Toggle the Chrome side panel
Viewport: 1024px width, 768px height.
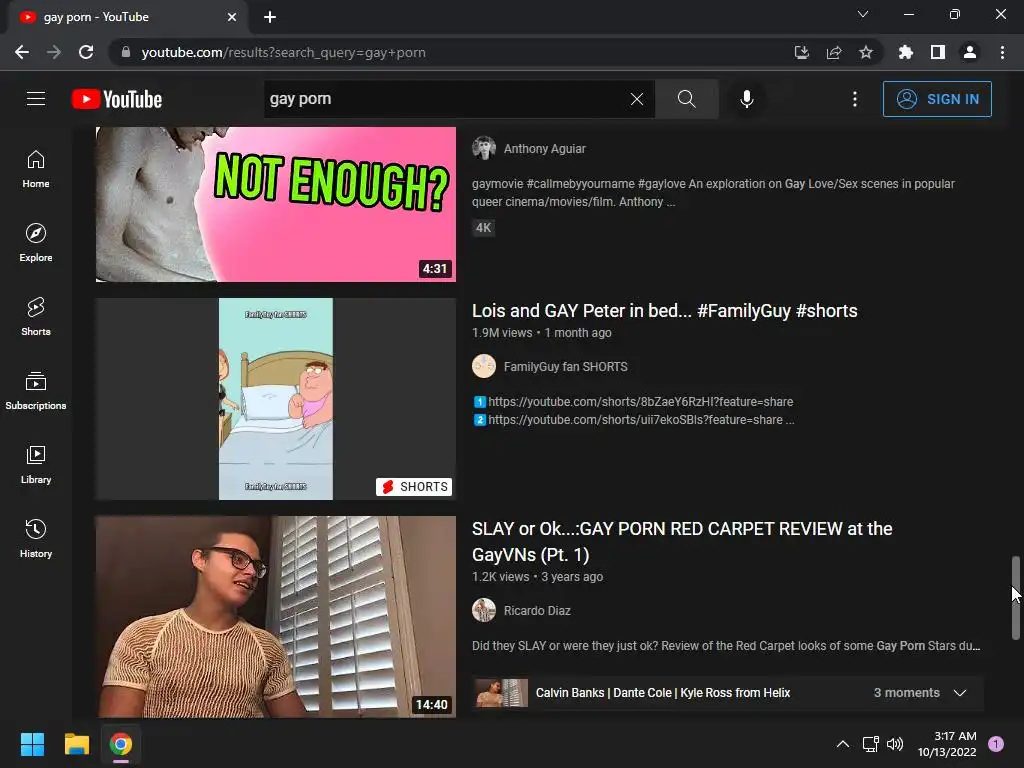tap(938, 52)
